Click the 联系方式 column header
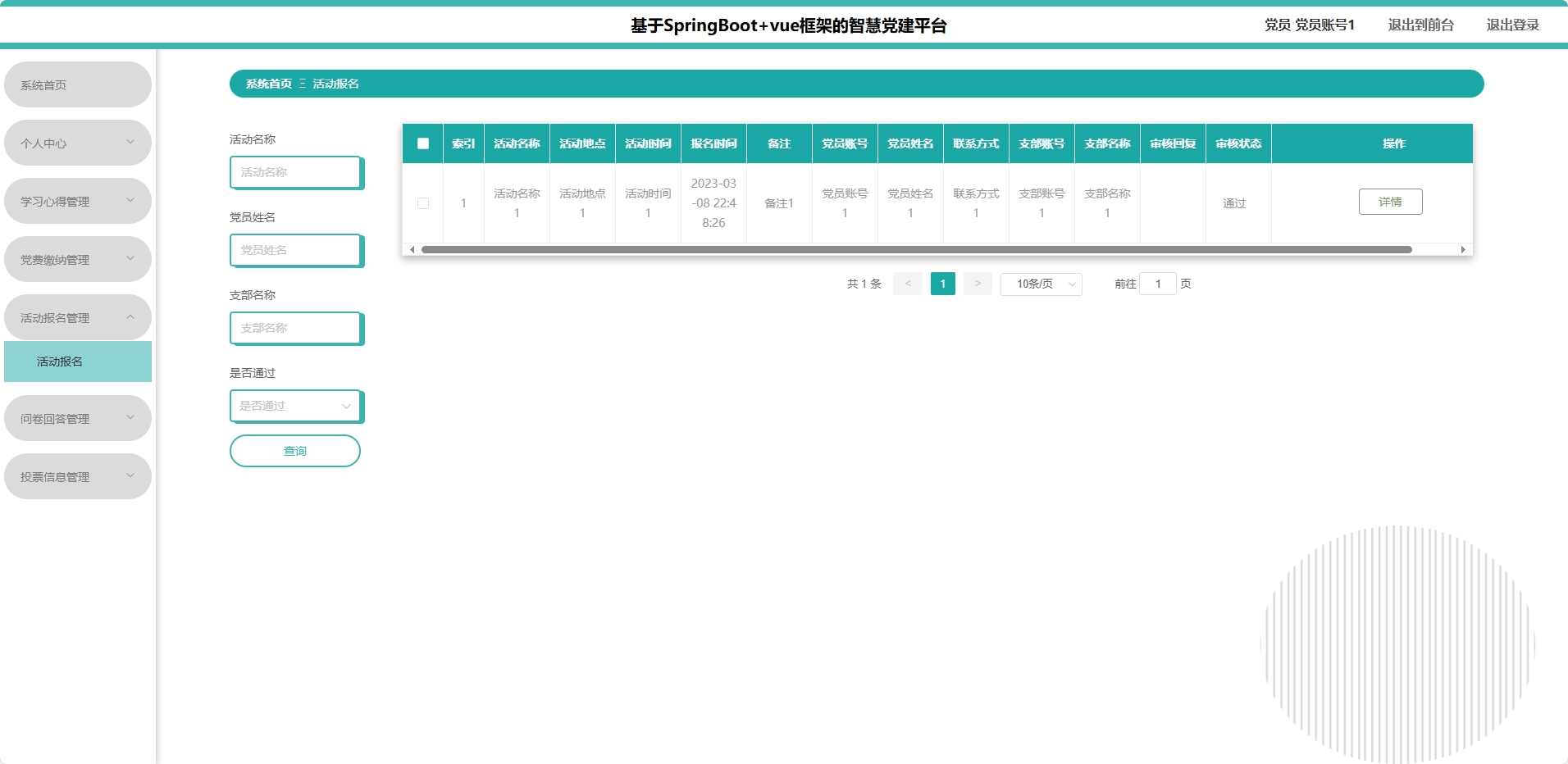 click(x=976, y=143)
